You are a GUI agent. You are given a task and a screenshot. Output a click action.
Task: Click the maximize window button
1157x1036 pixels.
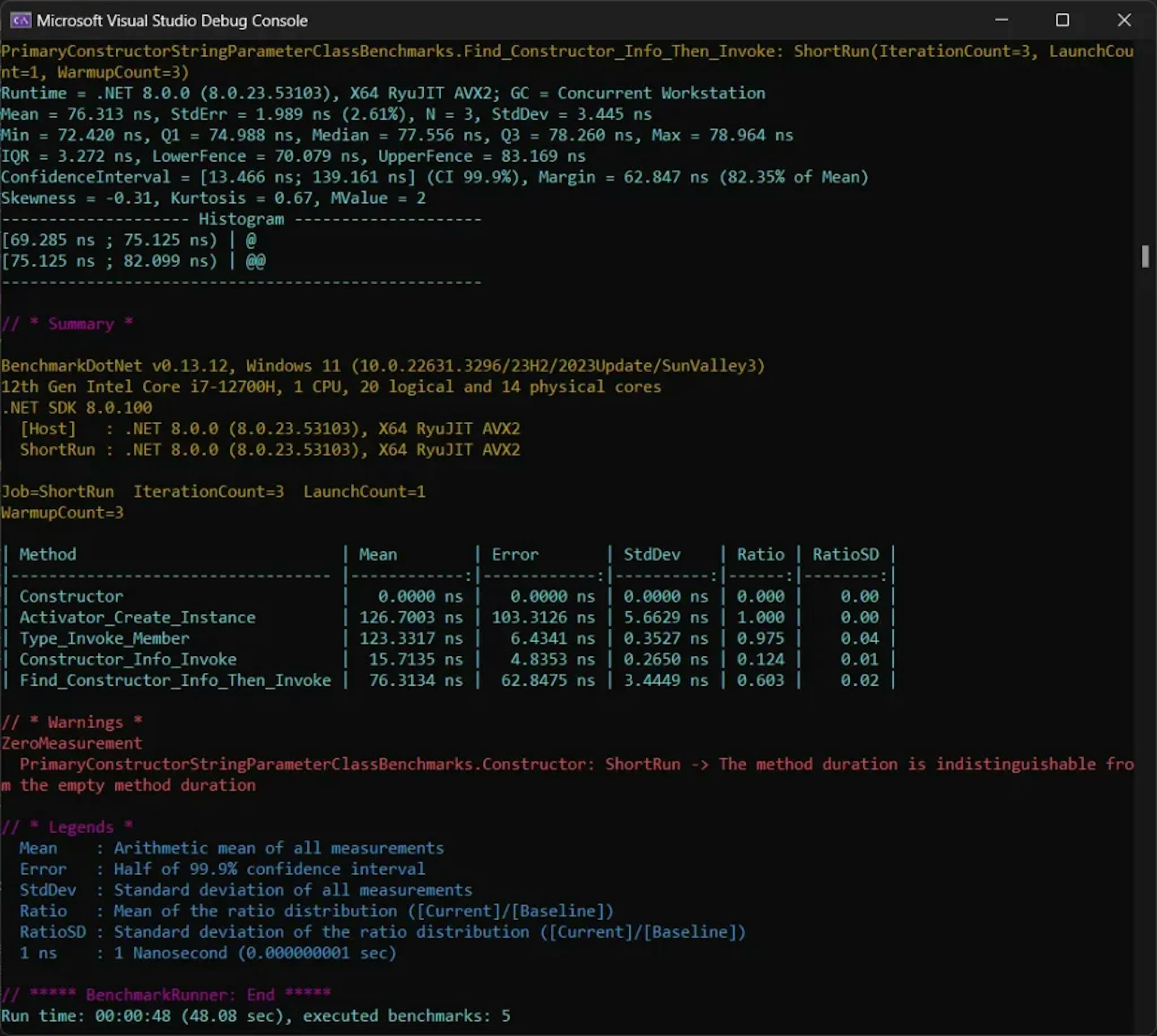click(x=1063, y=19)
